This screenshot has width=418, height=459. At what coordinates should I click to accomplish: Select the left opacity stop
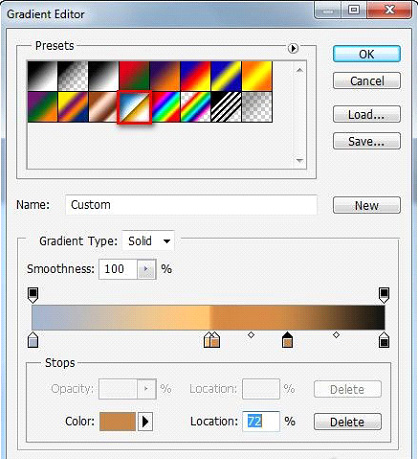point(33,295)
